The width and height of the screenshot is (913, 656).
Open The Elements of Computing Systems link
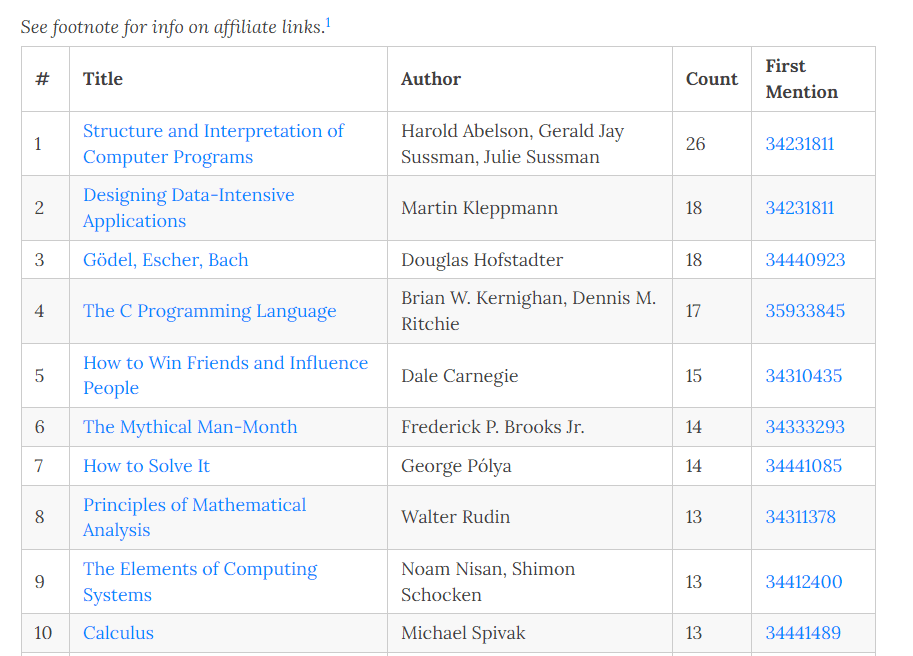click(x=199, y=569)
